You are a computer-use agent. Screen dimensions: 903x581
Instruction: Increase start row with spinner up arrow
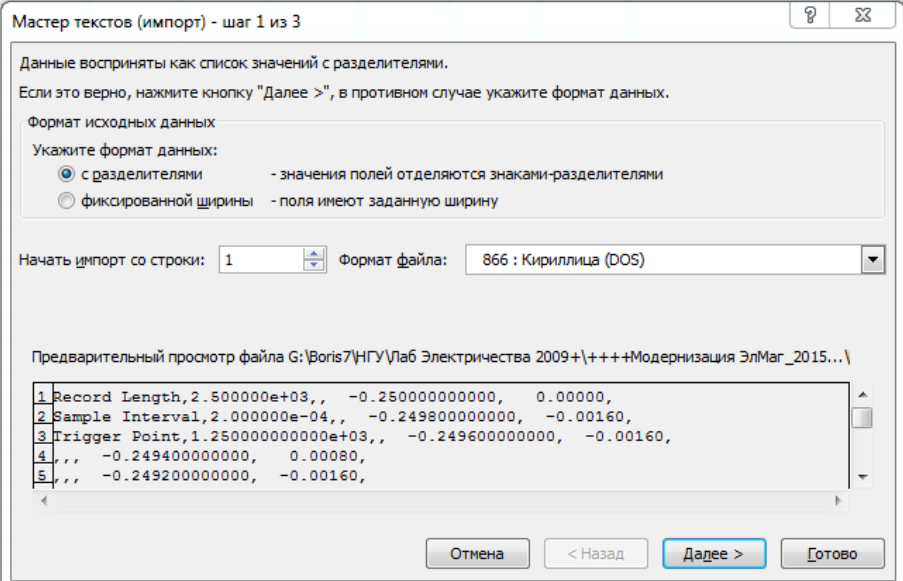coord(315,254)
